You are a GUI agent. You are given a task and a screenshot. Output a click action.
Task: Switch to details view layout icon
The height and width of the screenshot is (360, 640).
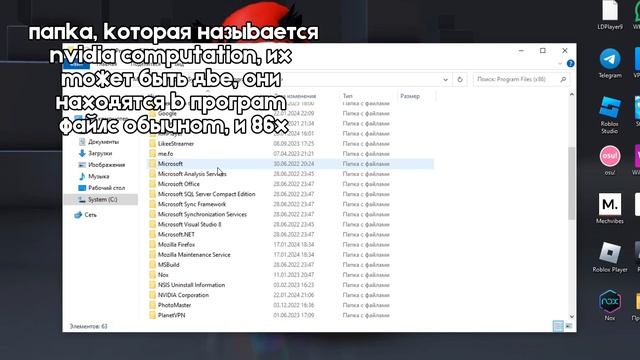click(558, 326)
